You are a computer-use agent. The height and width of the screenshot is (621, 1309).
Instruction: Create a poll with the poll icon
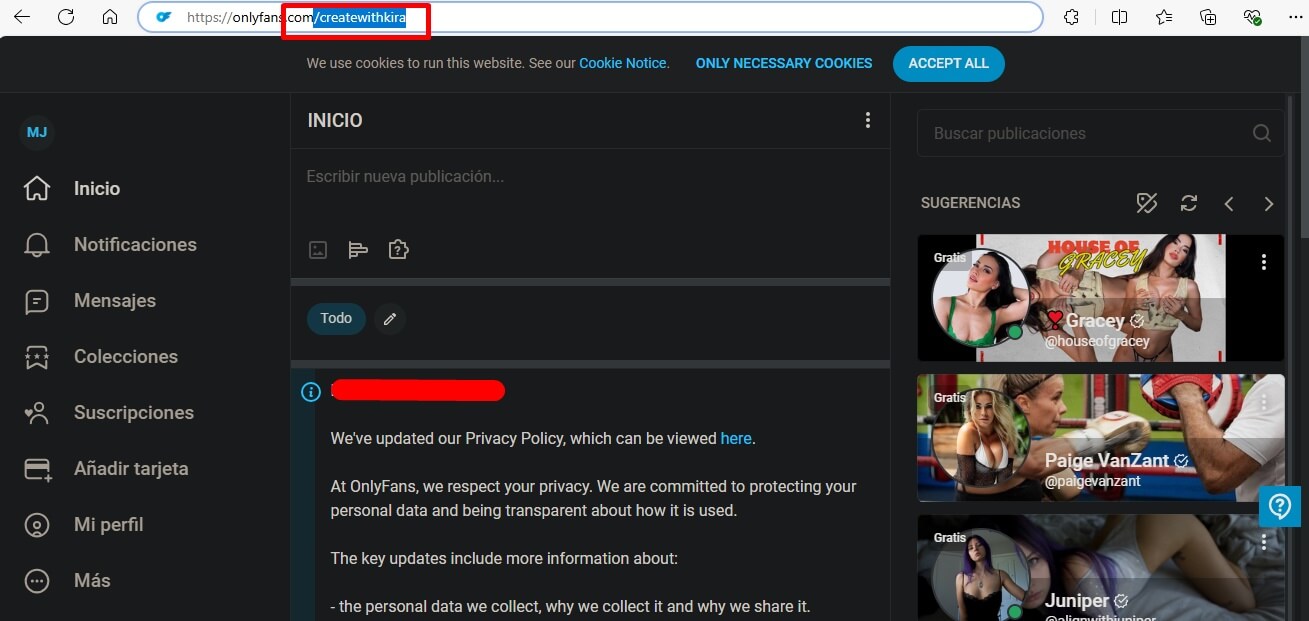[x=358, y=250]
